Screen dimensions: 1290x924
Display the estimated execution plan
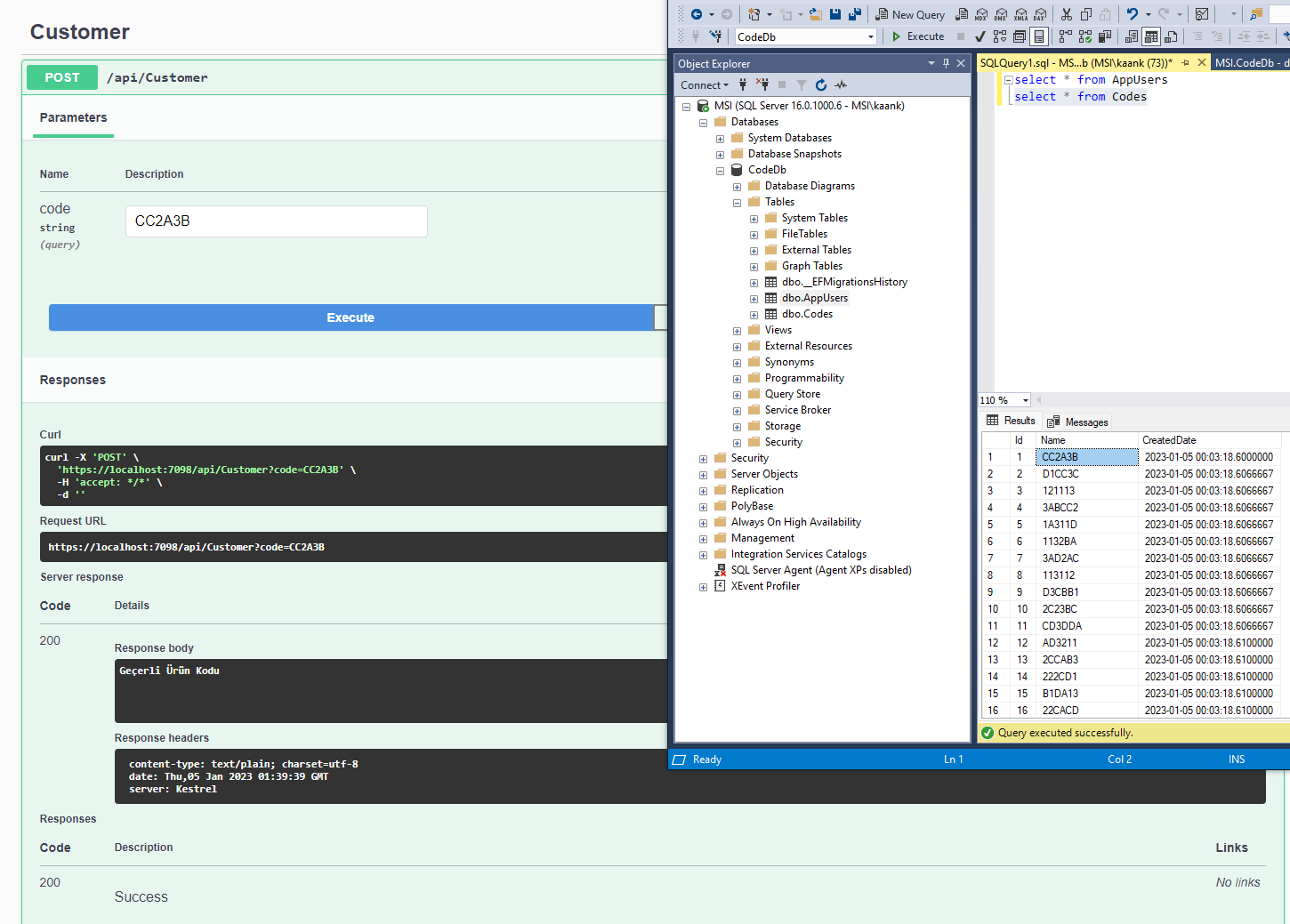click(1000, 36)
